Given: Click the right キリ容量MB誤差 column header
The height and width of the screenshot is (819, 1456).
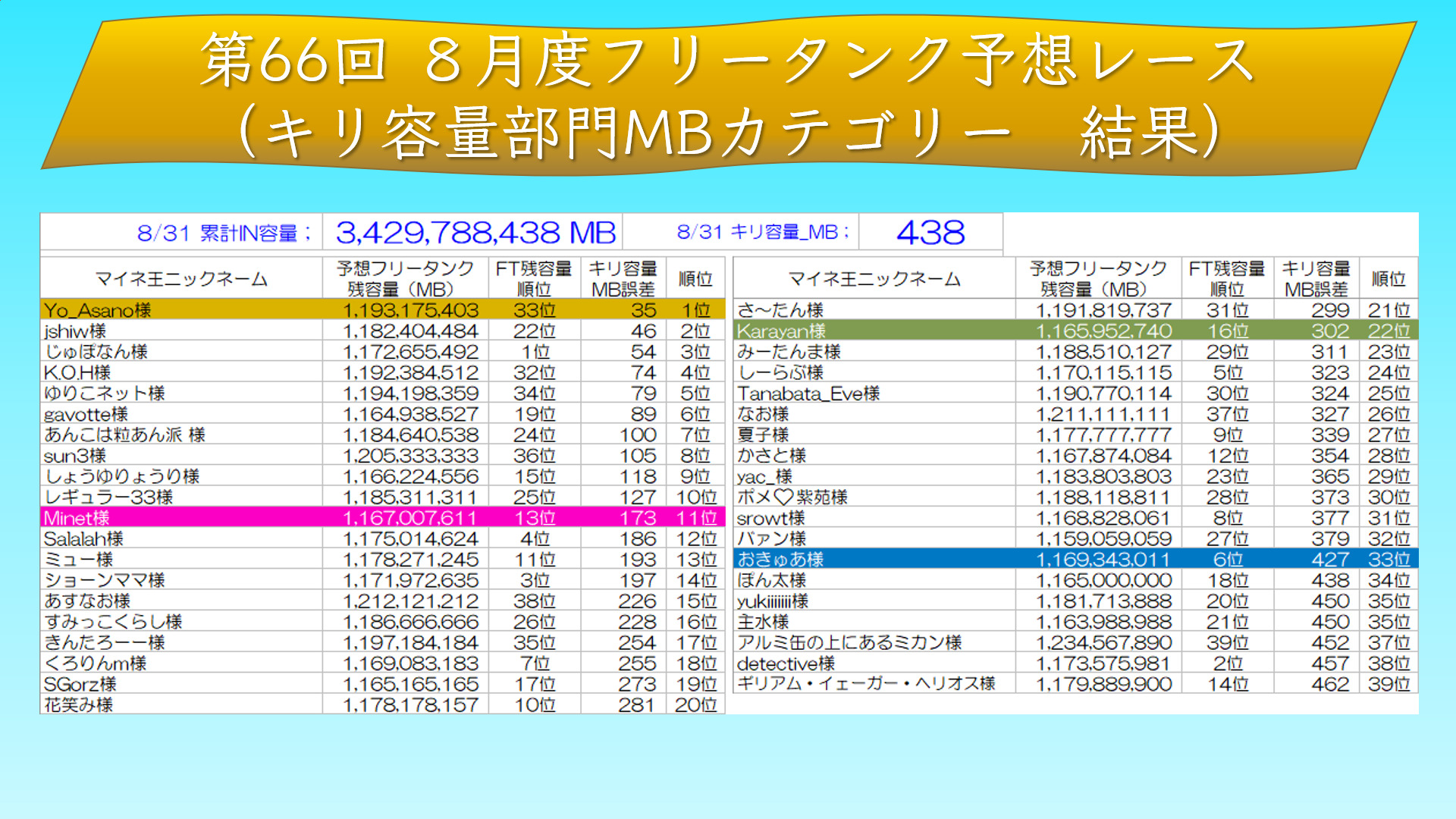Looking at the screenshot, I should coord(1316,279).
